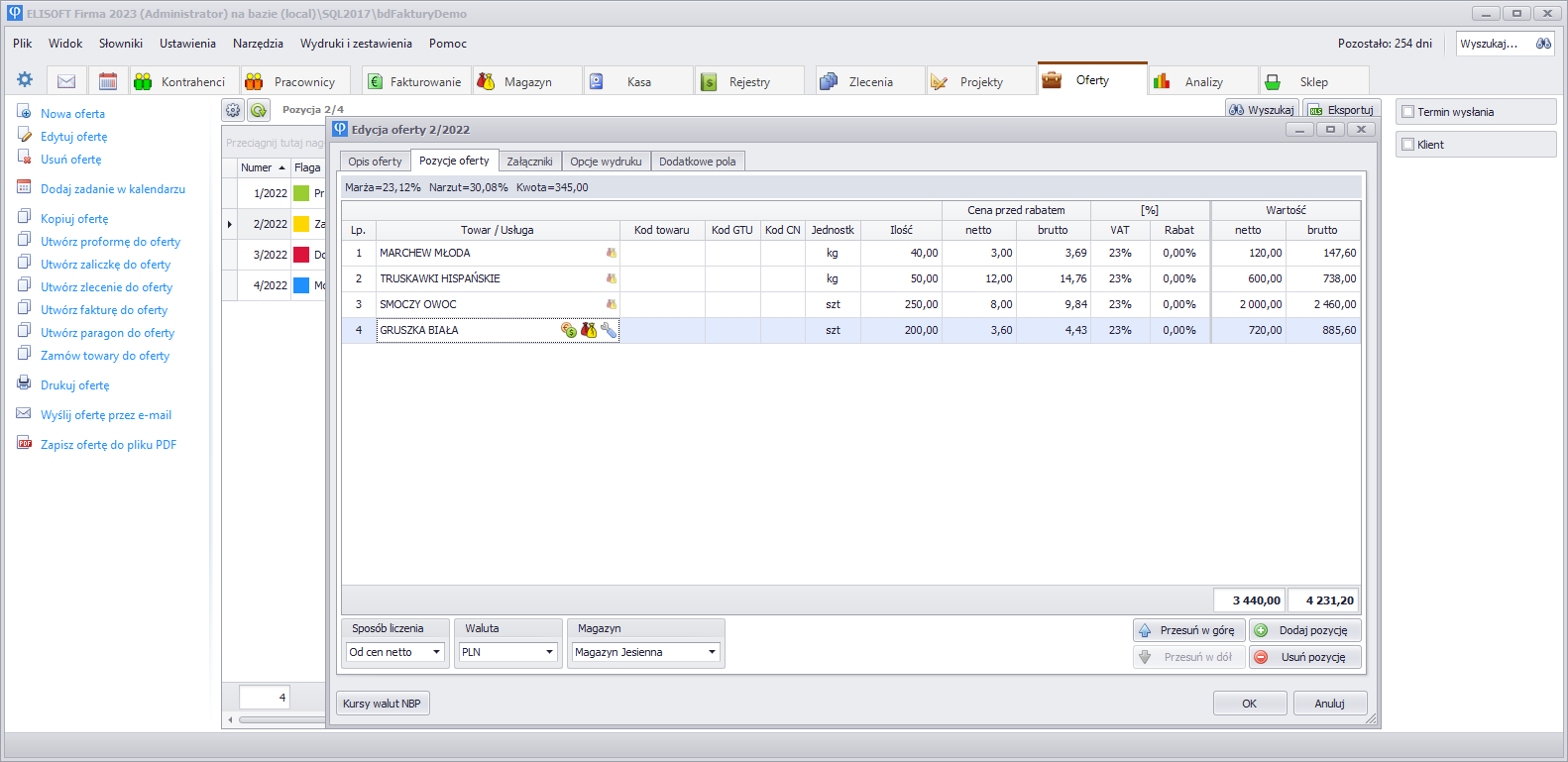Click the warehouse icon in SMOCZY OWOC row
Image resolution: width=1568 pixels, height=762 pixels.
pos(612,304)
